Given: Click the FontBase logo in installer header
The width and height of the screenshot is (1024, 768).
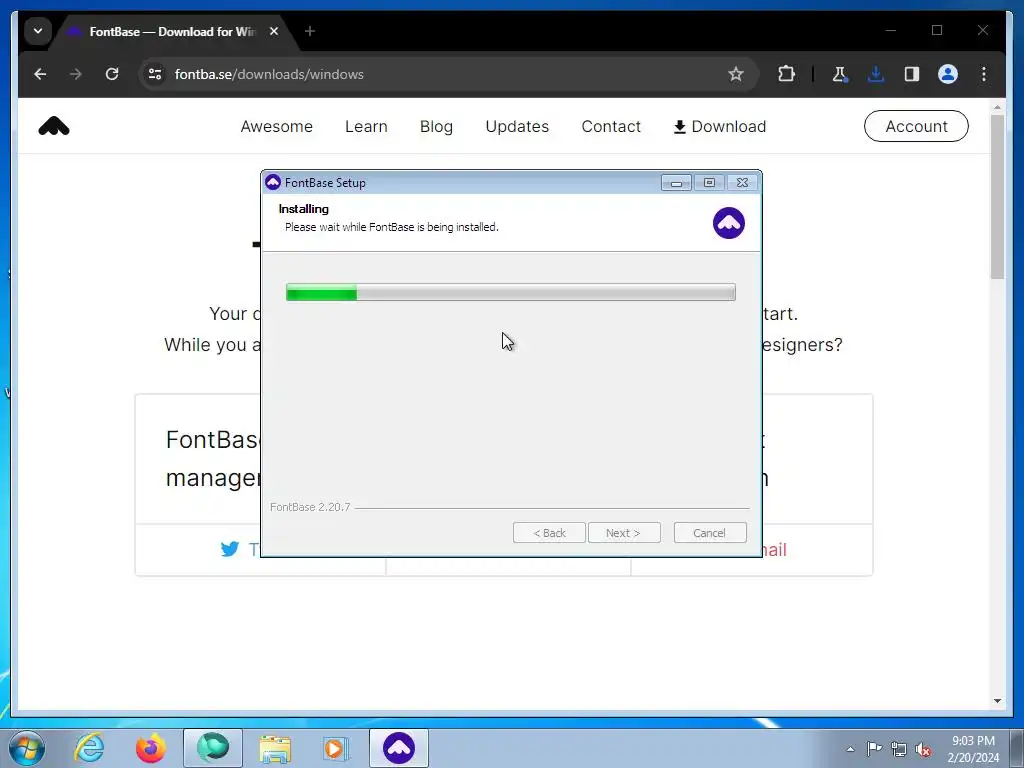Looking at the screenshot, I should pos(729,223).
